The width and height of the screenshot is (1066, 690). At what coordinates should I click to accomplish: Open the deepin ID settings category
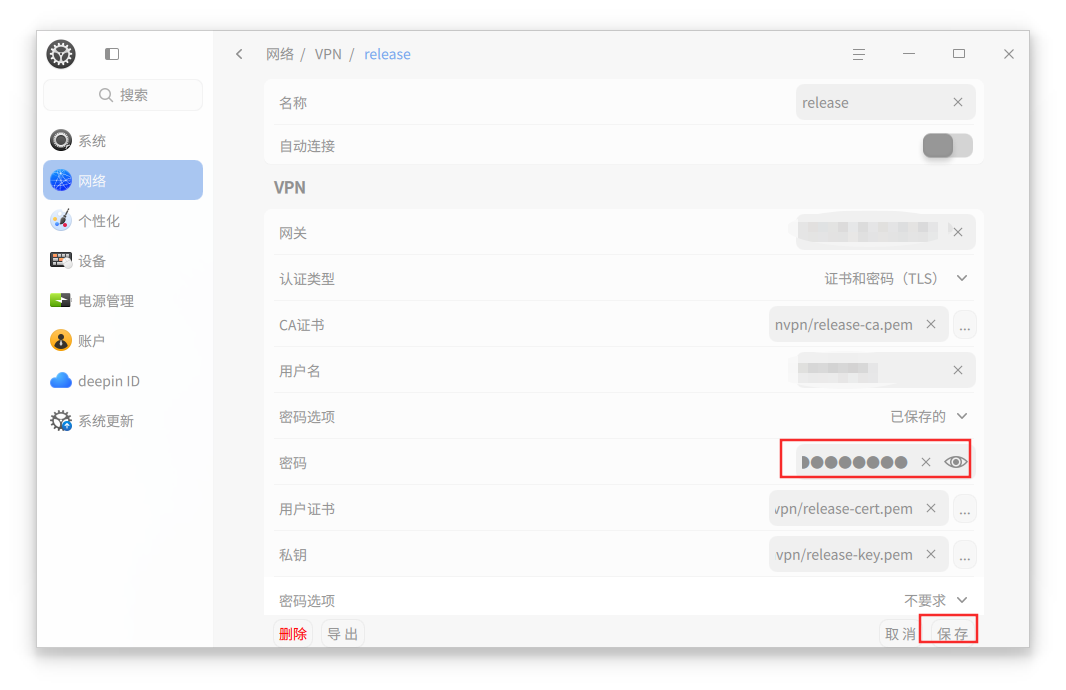coord(123,381)
